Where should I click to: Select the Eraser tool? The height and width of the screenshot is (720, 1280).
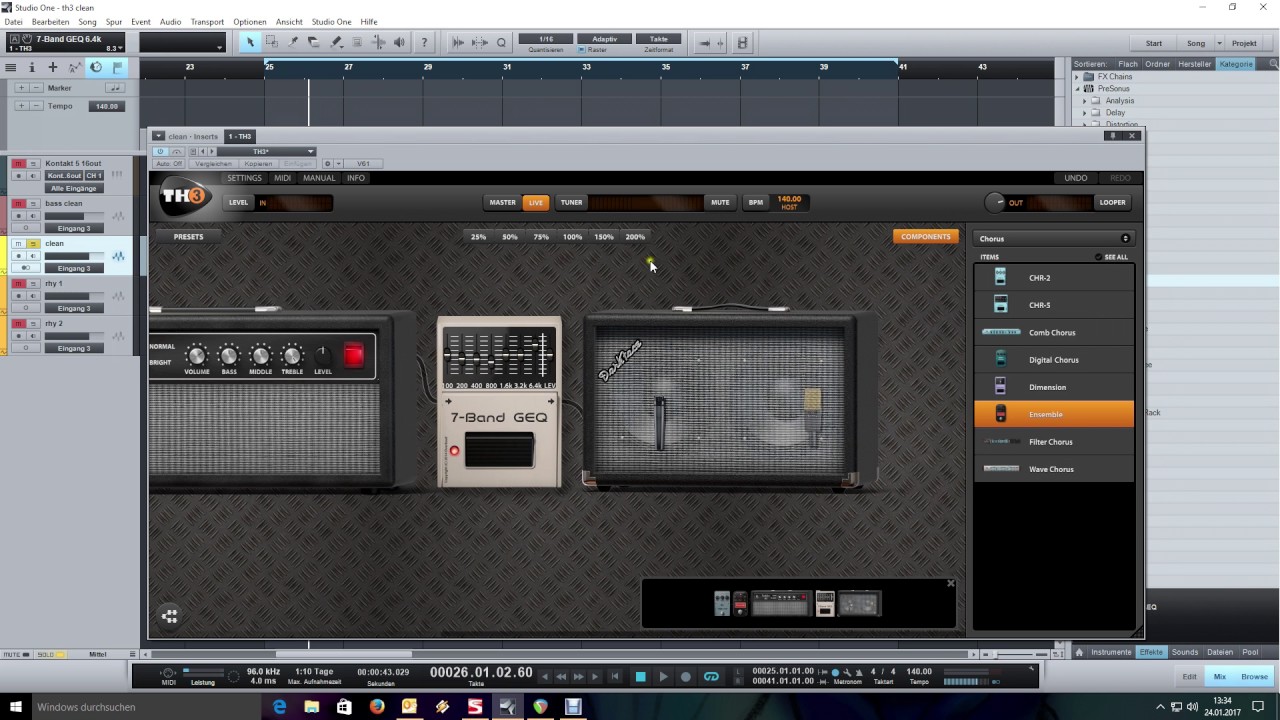click(x=314, y=42)
